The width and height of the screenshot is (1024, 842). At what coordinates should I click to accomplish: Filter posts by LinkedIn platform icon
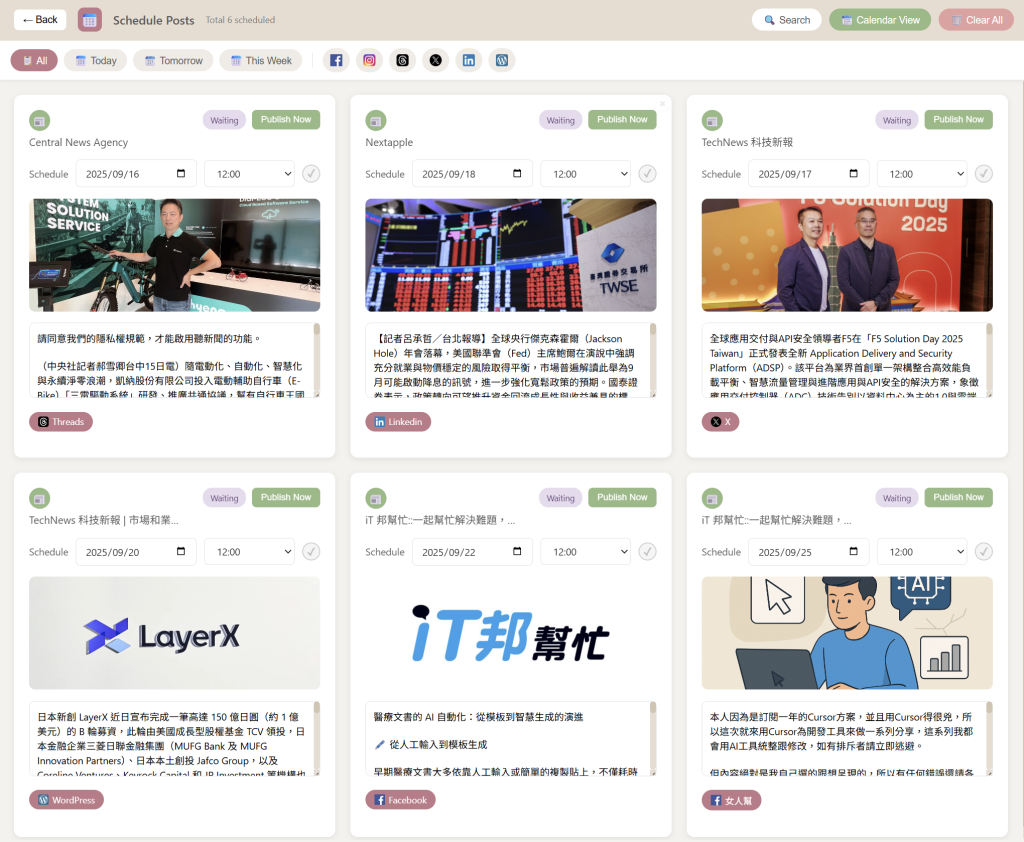coord(468,60)
